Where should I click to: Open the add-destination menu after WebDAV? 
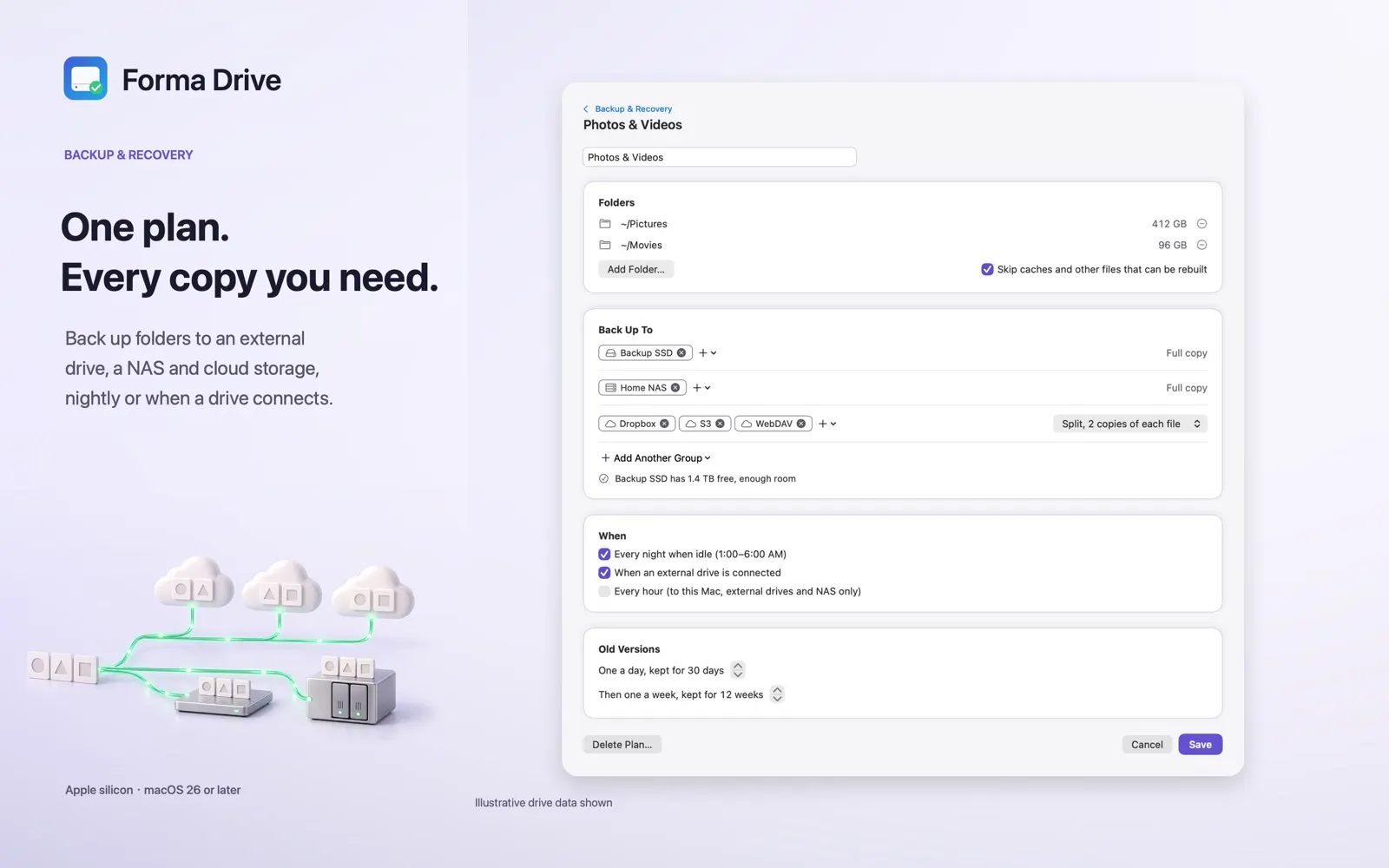827,424
